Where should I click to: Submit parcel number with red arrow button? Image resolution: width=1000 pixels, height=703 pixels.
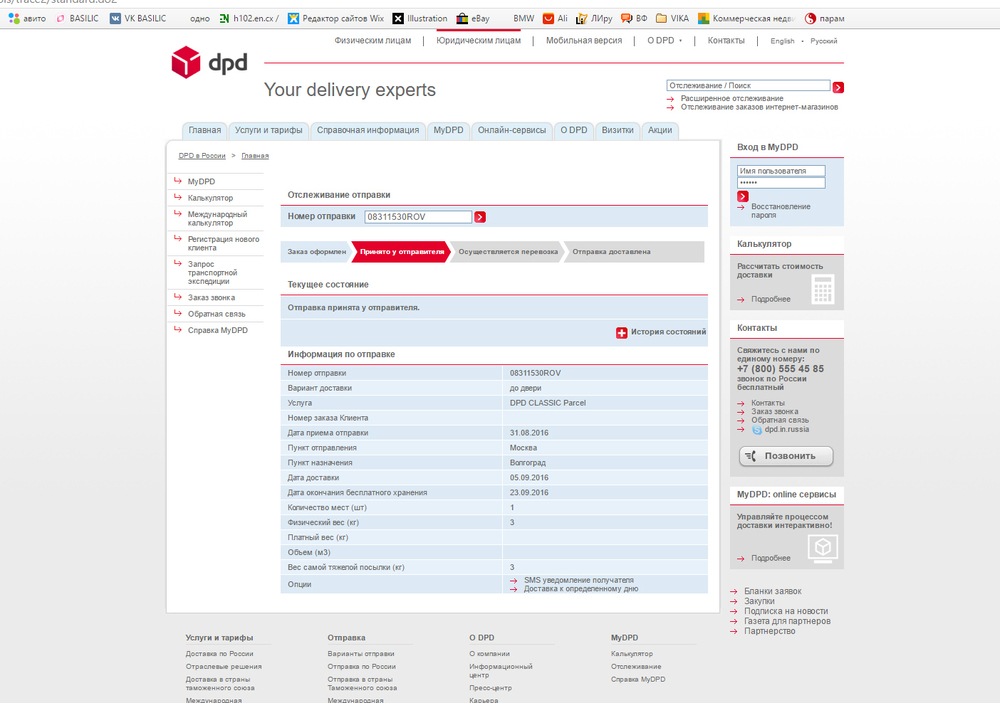pos(480,217)
